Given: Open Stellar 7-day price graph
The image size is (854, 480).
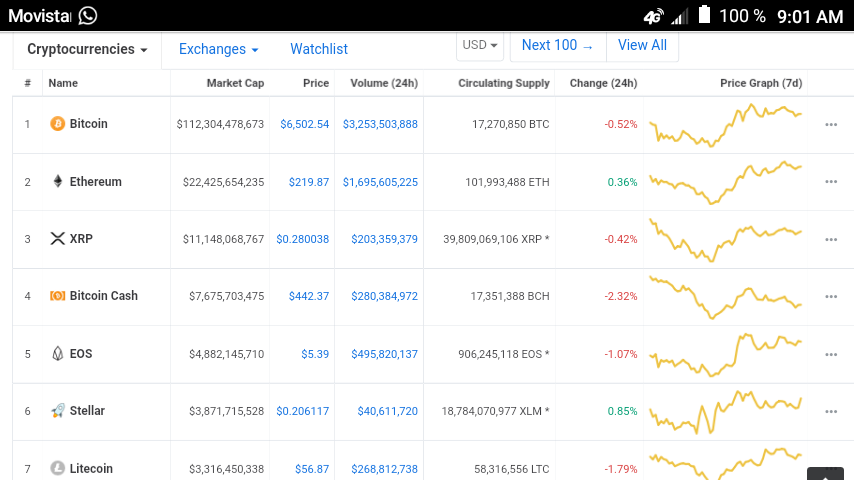Looking at the screenshot, I should click(725, 412).
